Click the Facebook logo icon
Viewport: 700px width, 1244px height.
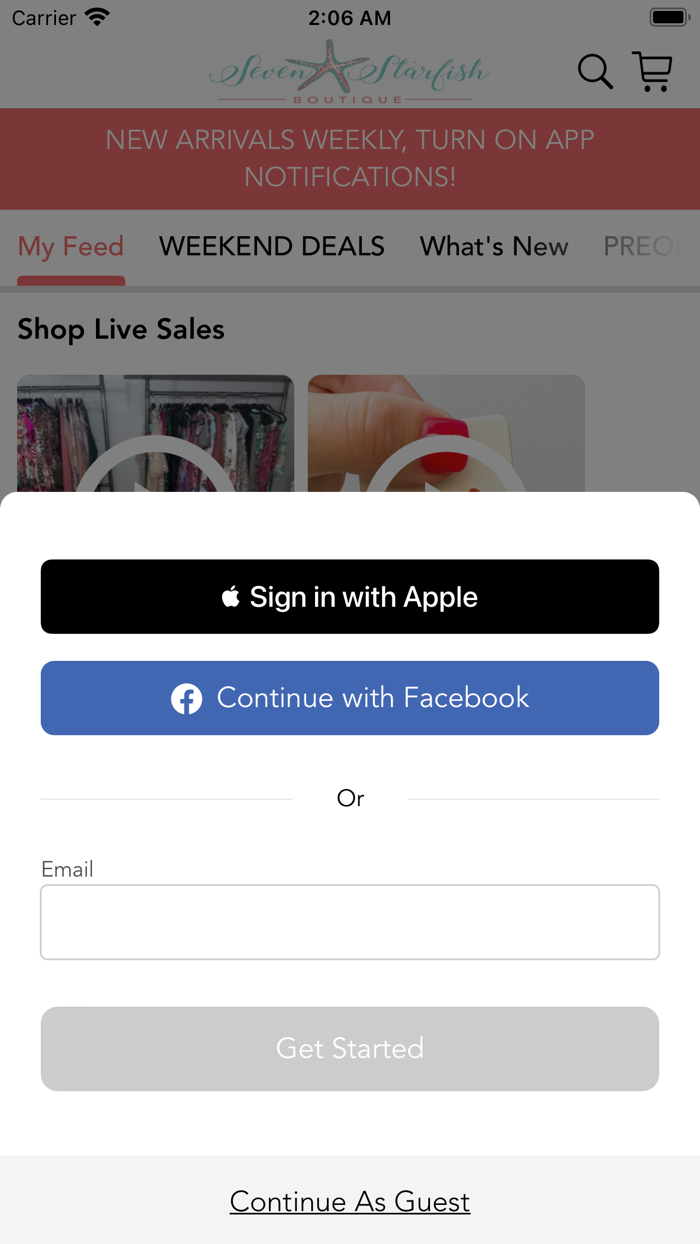[187, 698]
